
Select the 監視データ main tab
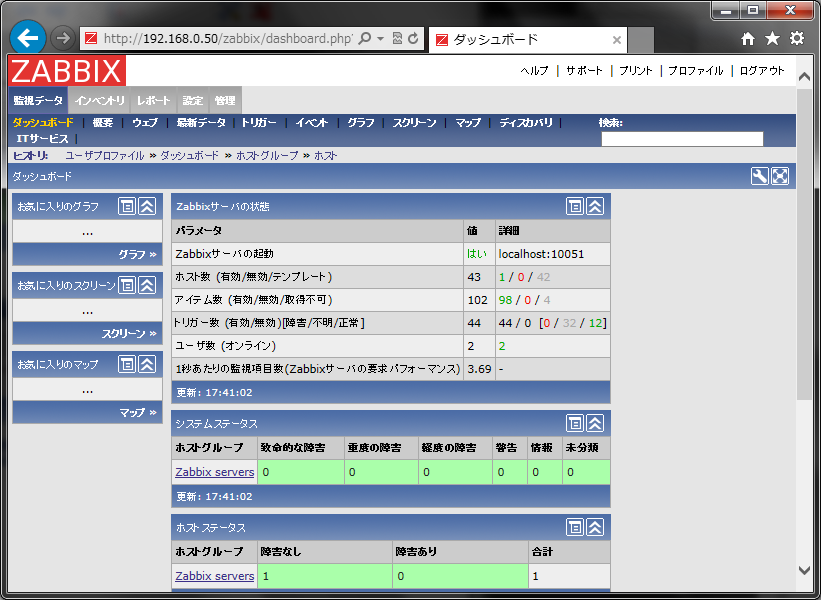(38, 100)
